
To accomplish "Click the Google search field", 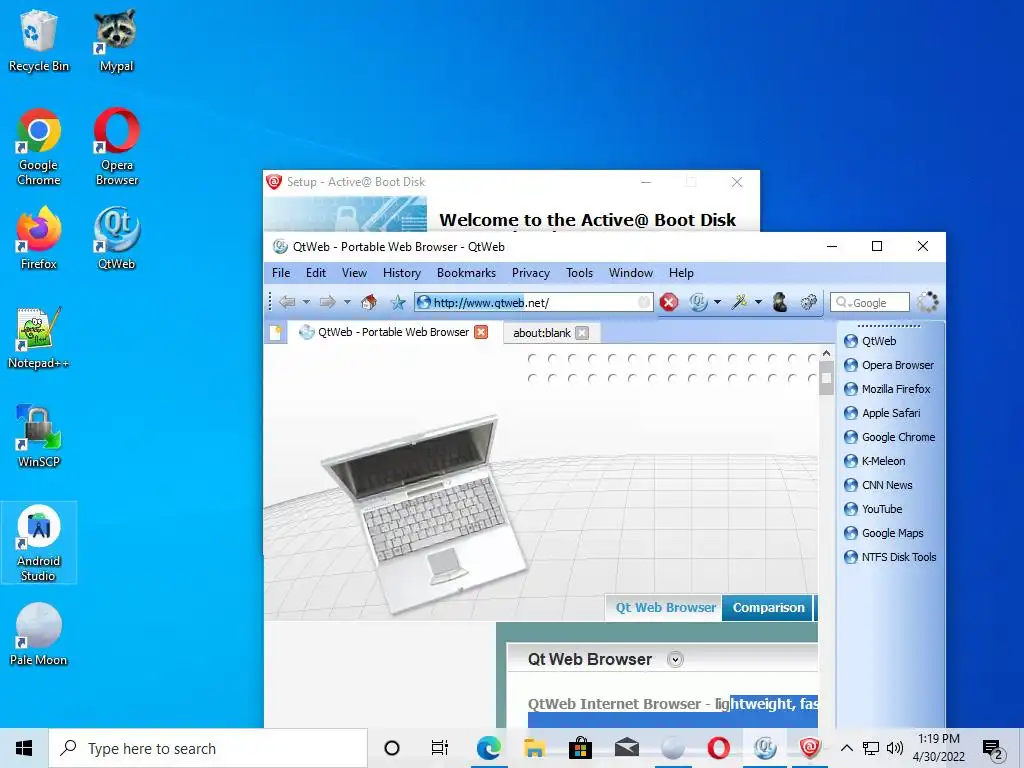I will pos(869,302).
